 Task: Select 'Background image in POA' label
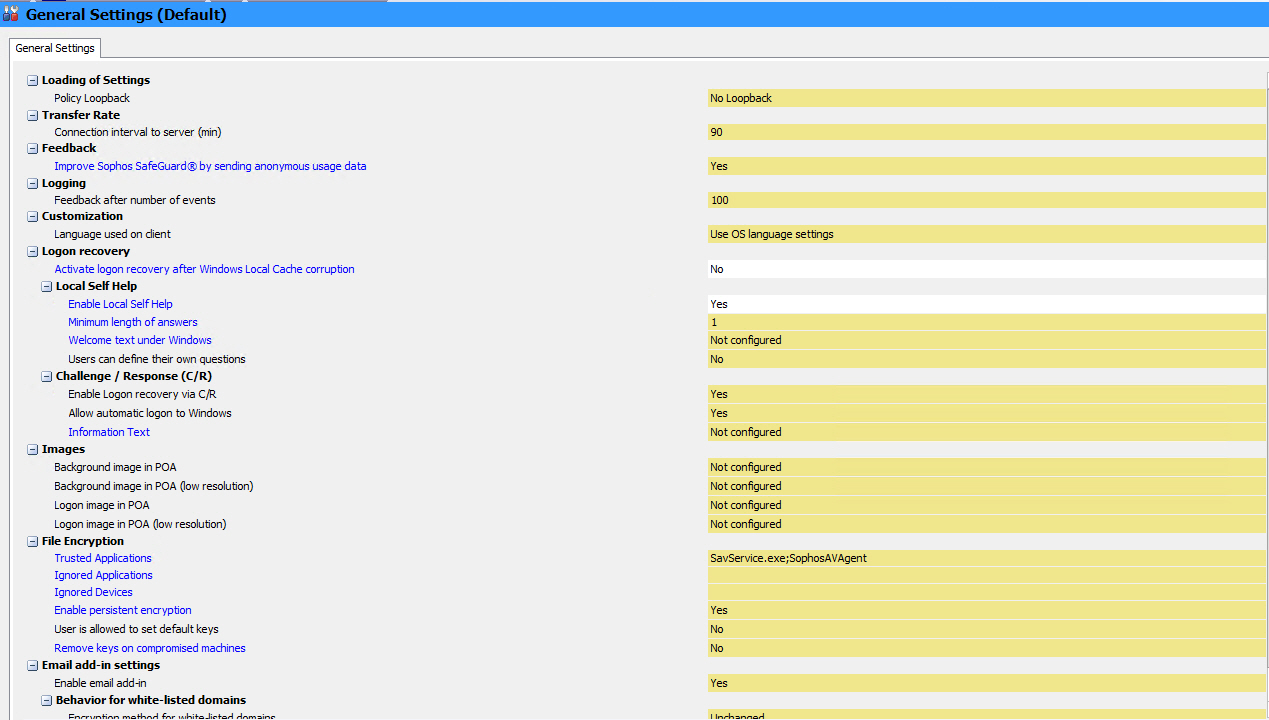click(x=115, y=467)
